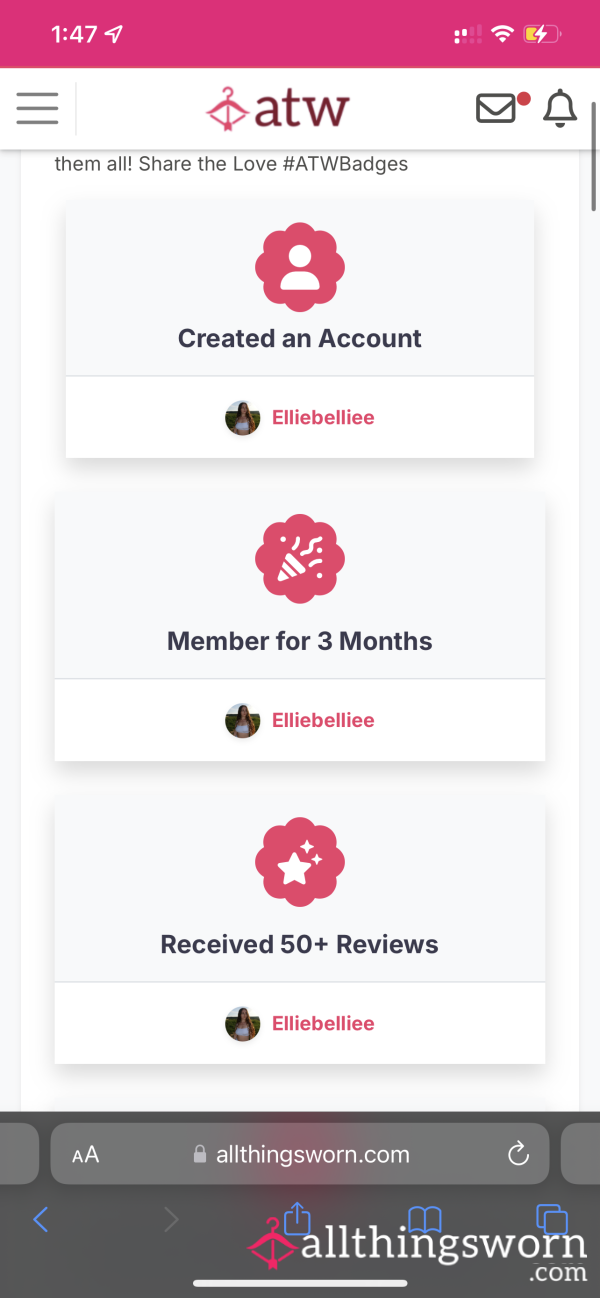
Task: Go back with Safari back arrow
Action: coord(41,1219)
